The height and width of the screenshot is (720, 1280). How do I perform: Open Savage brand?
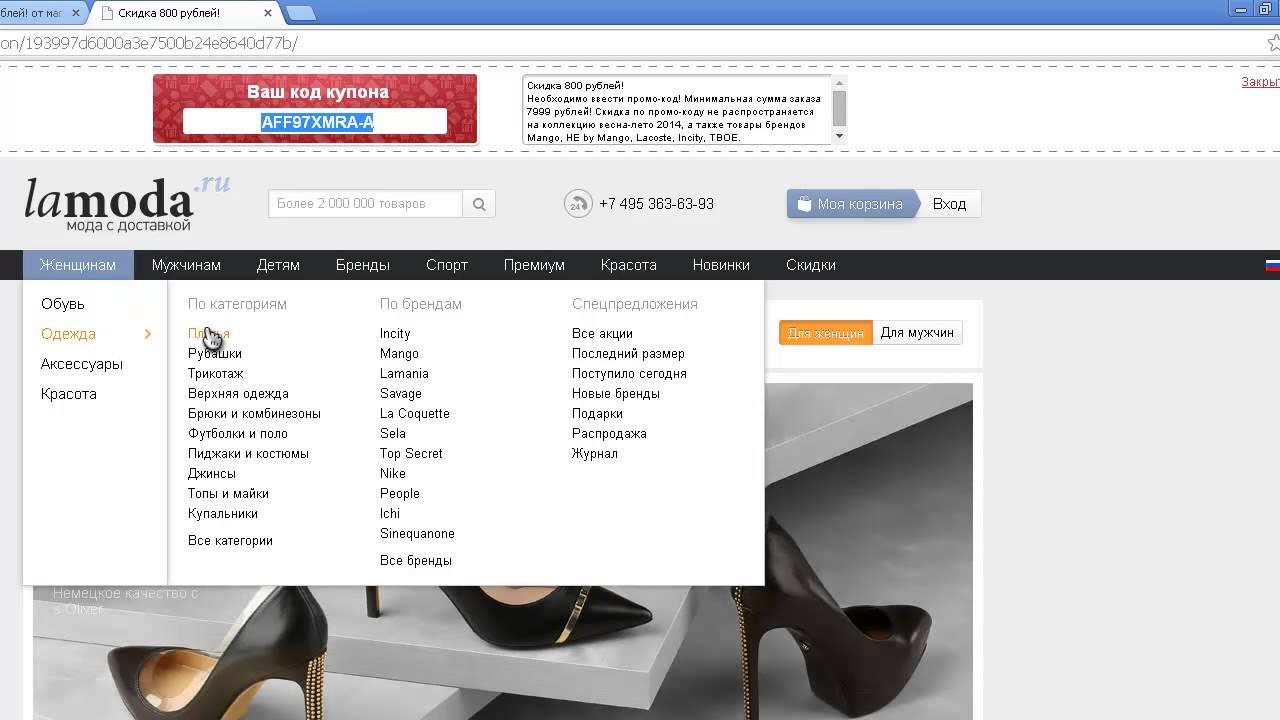pyautogui.click(x=401, y=394)
